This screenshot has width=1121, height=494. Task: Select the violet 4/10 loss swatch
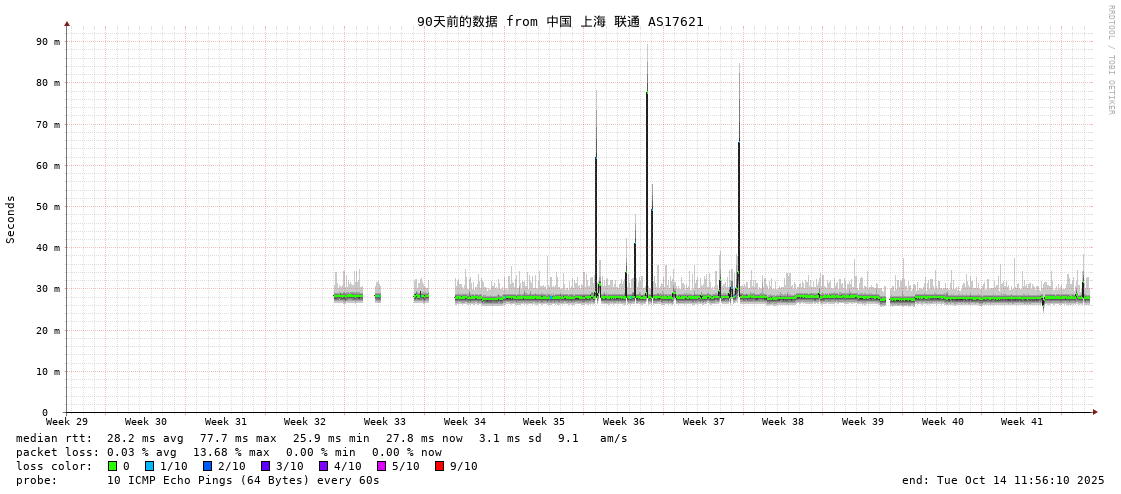point(323,466)
